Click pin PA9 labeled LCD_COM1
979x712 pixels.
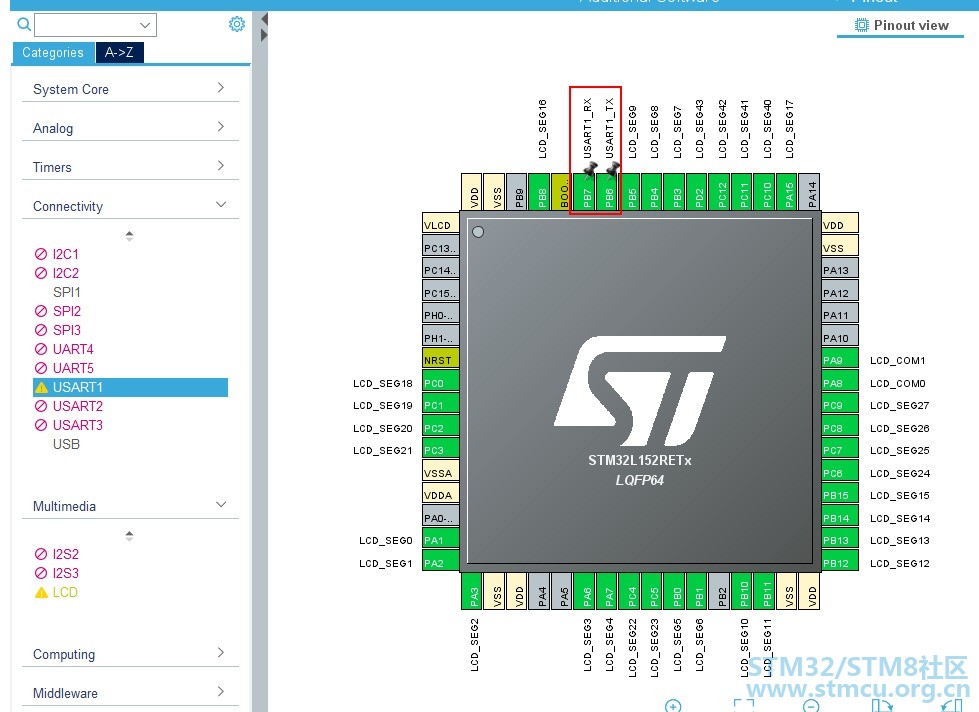point(840,360)
